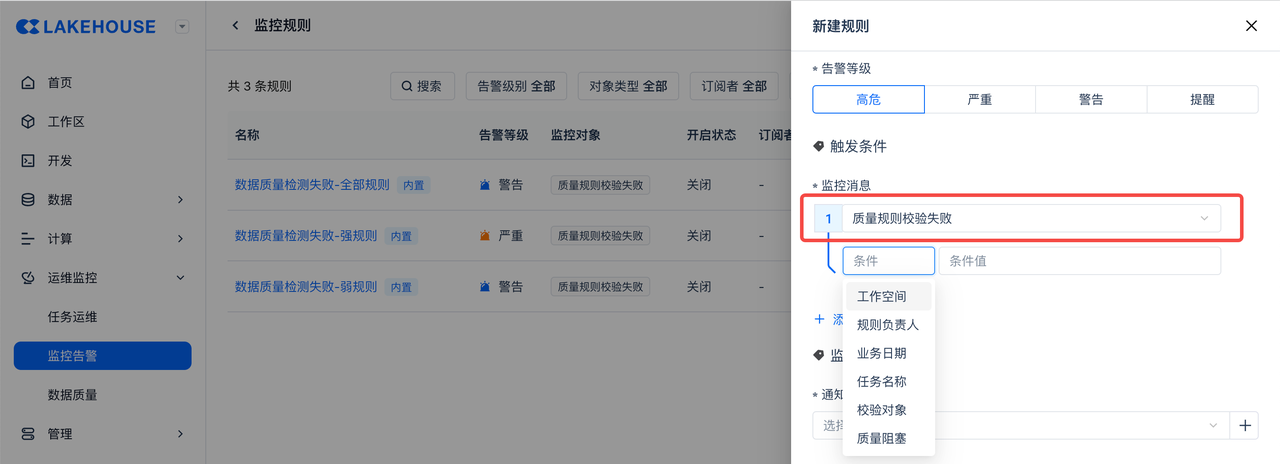Click the home icon in sidebar
Screen dimensions: 1280x464
pos(28,83)
